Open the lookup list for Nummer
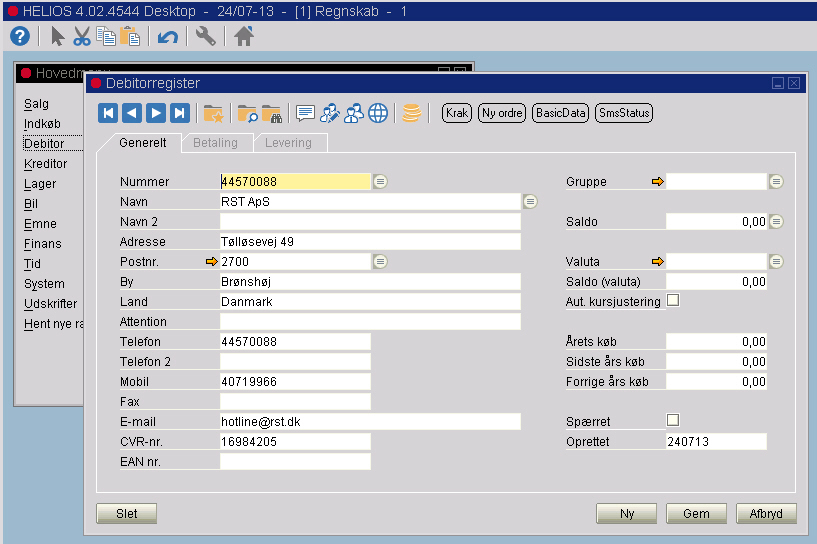Viewport: 817px width, 544px height. [x=380, y=181]
